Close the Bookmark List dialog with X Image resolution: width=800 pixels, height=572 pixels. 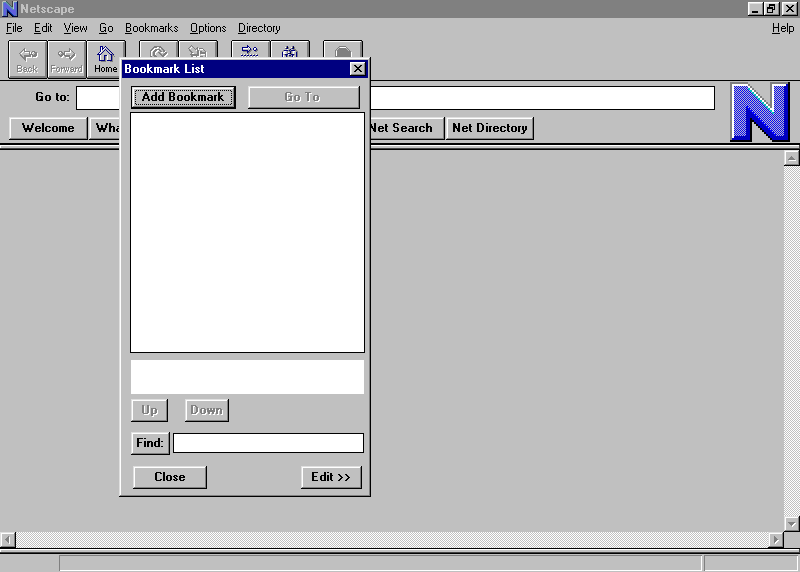(358, 69)
